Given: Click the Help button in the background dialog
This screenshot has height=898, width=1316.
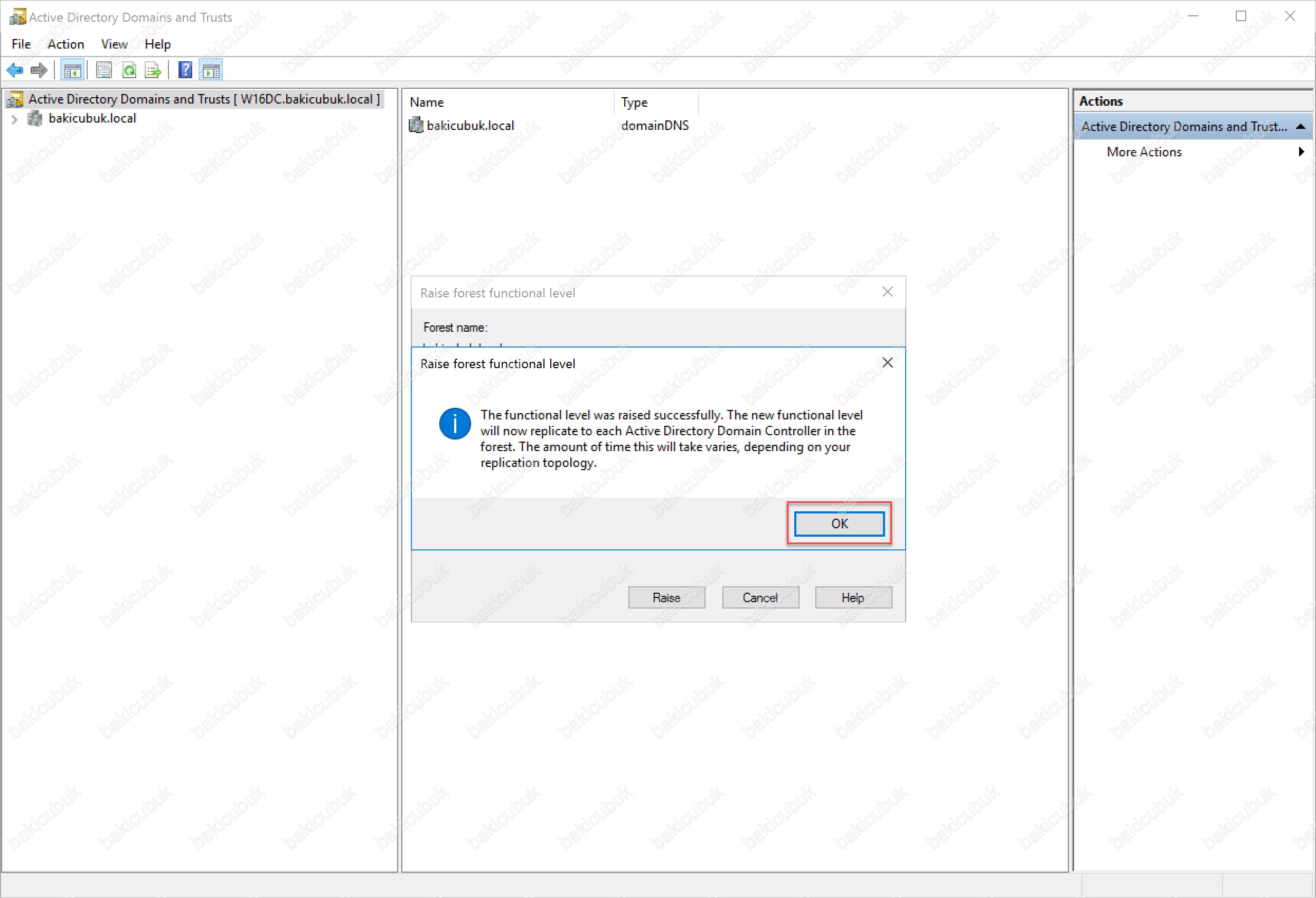Looking at the screenshot, I should coord(853,598).
